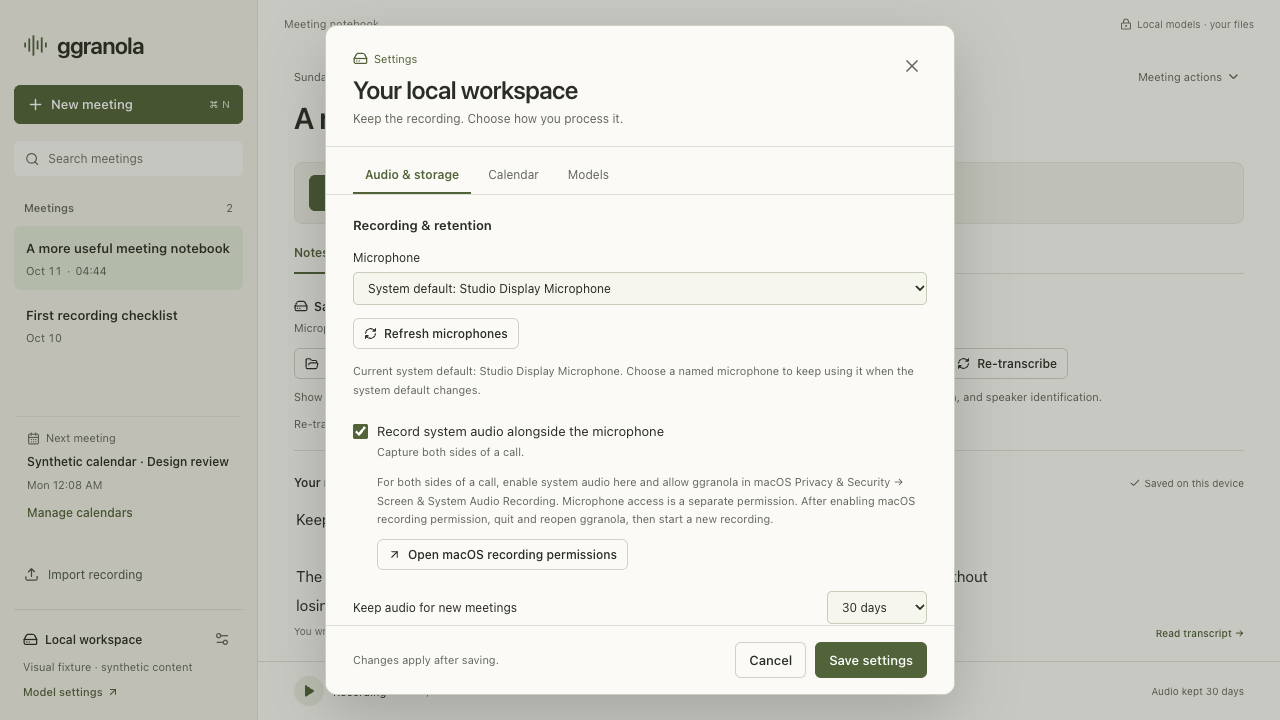Click the Cancel button
The image size is (1280, 720).
[770, 660]
